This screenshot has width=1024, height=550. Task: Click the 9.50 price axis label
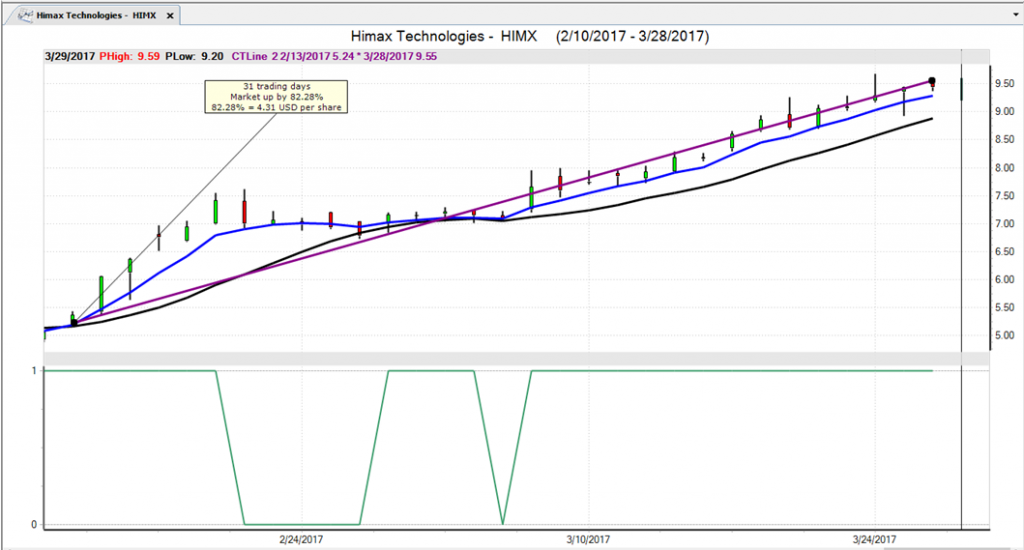[1004, 84]
